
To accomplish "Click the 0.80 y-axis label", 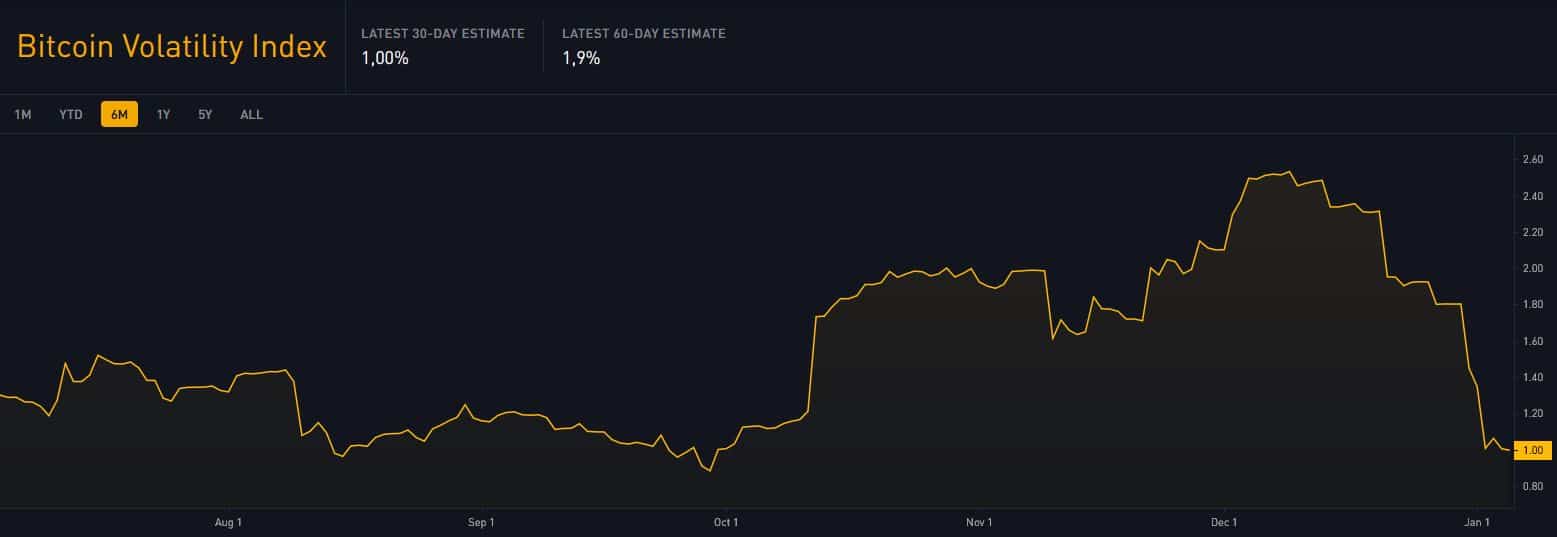I will (1532, 487).
